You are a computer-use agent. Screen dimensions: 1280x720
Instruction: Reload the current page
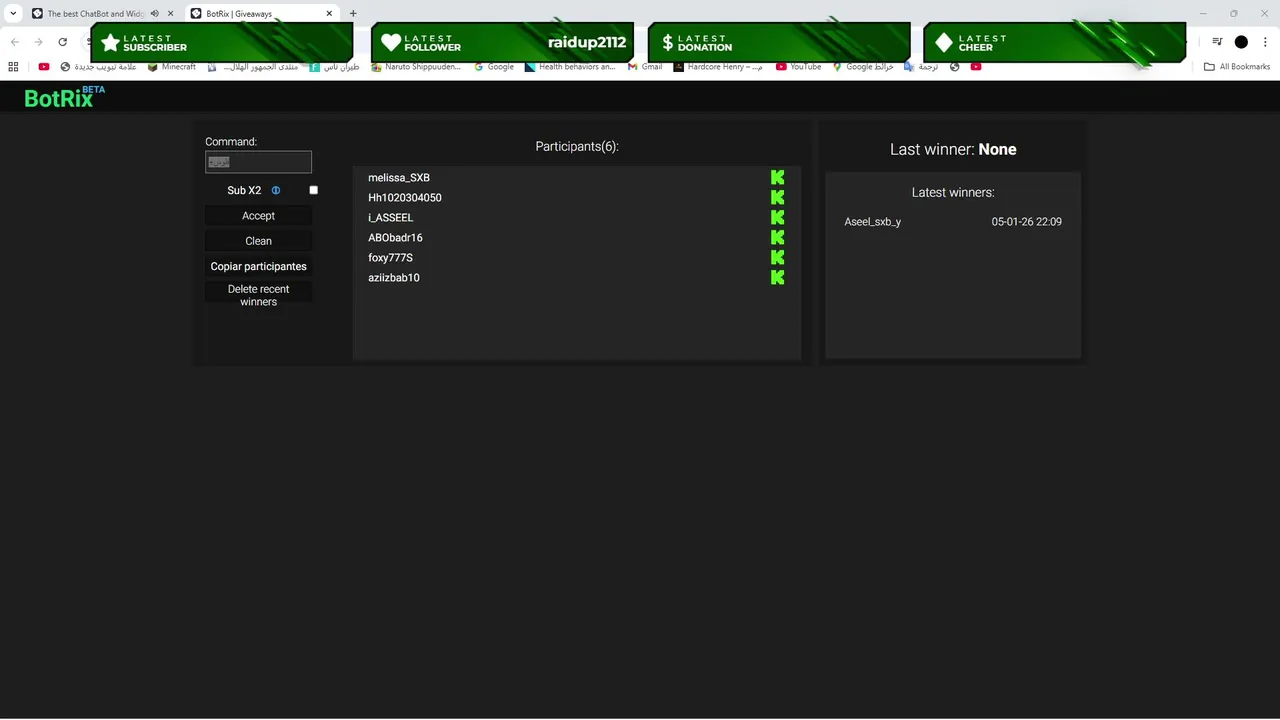pyautogui.click(x=62, y=42)
